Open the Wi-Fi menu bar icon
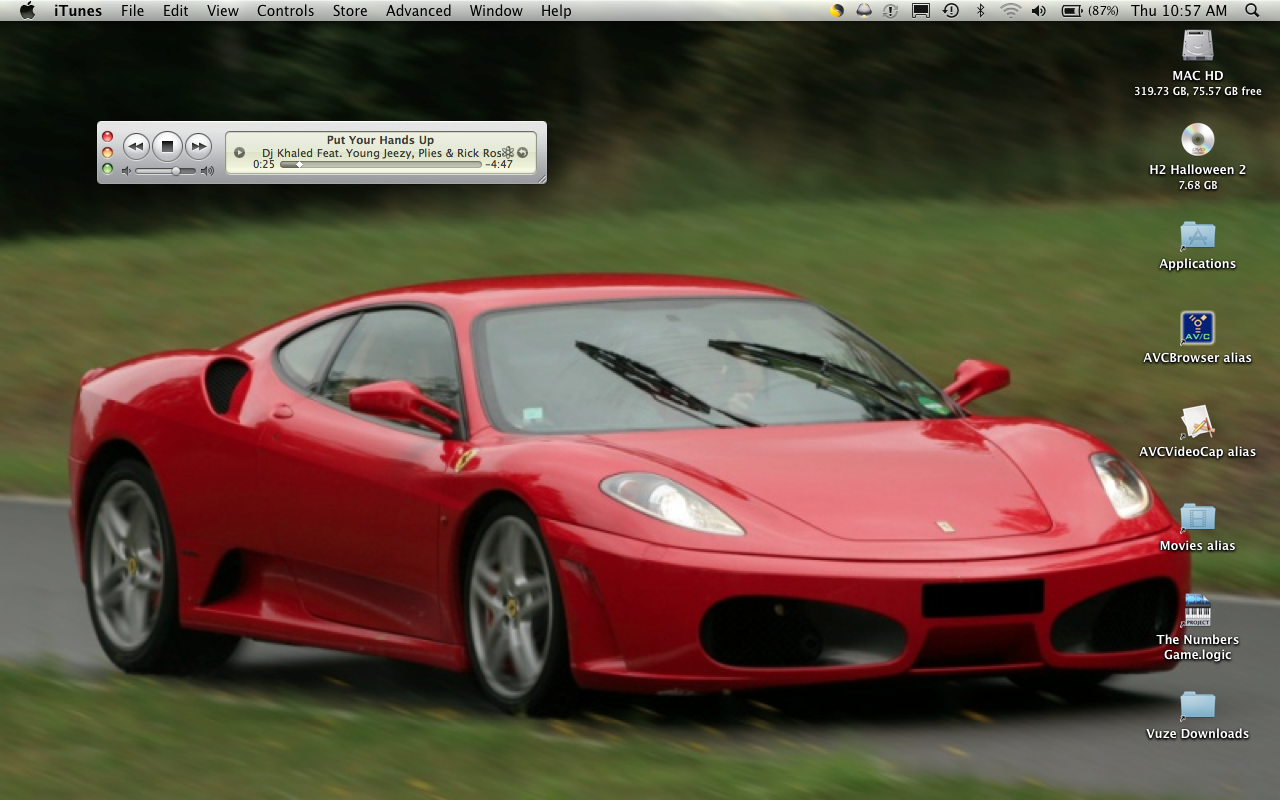 tap(1010, 10)
